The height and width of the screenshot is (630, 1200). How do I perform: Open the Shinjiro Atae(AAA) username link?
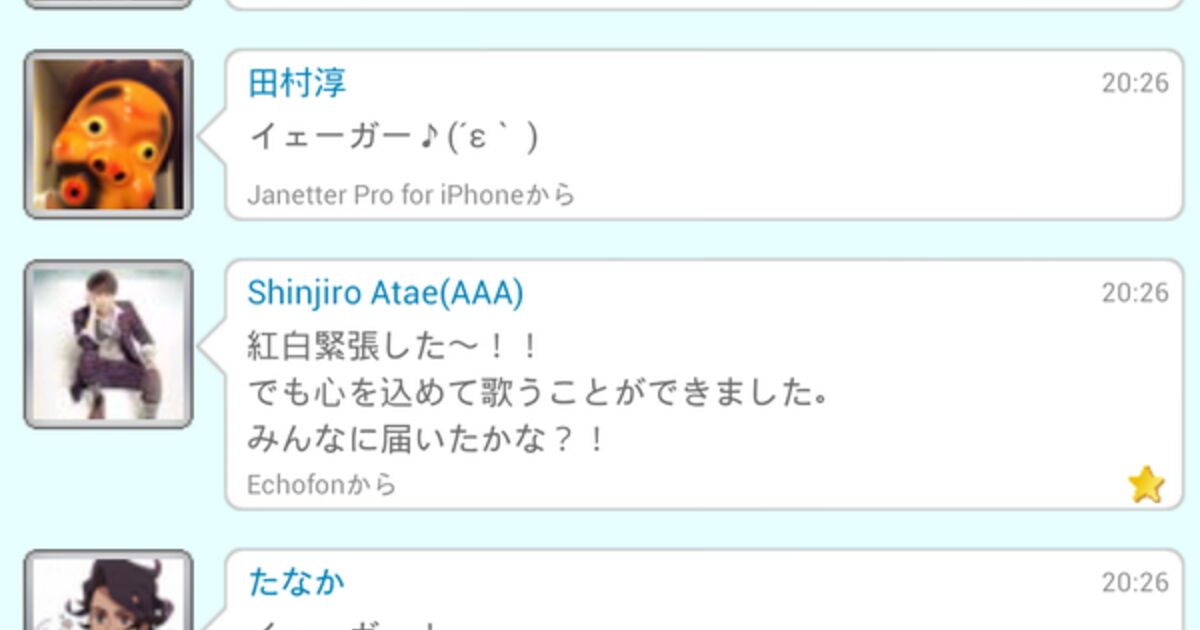pos(385,293)
